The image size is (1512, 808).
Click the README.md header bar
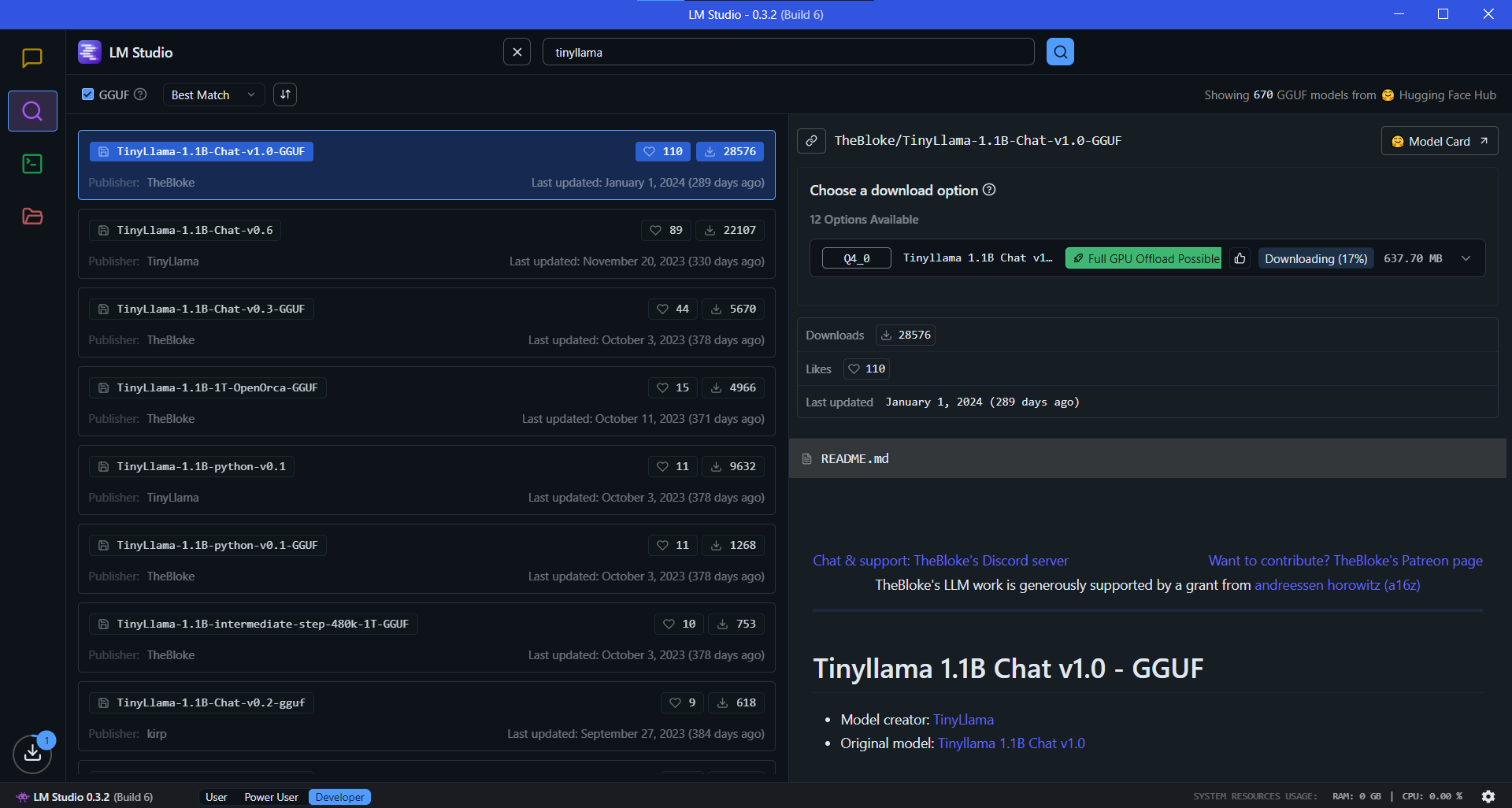1147,458
